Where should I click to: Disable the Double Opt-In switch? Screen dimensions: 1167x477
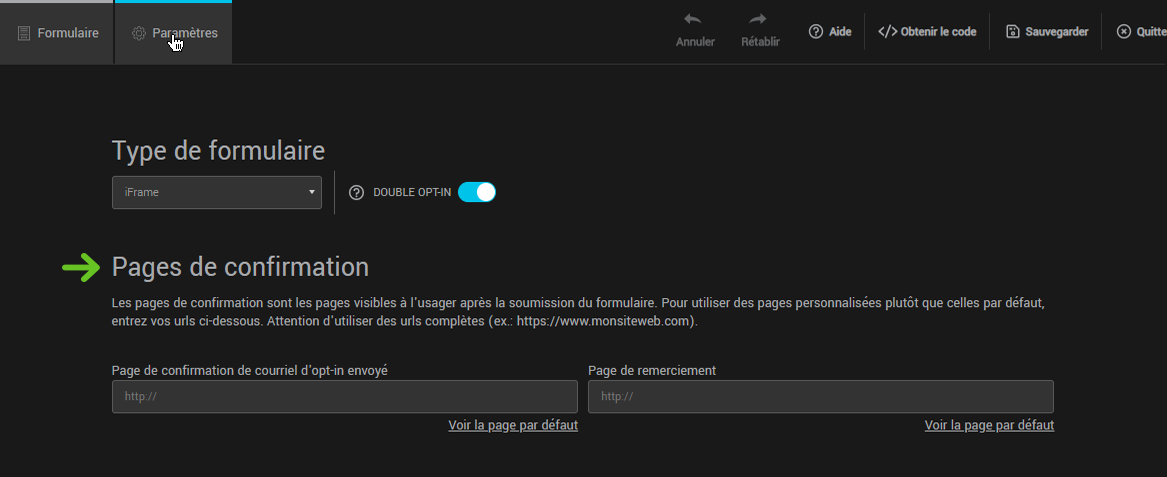[477, 192]
